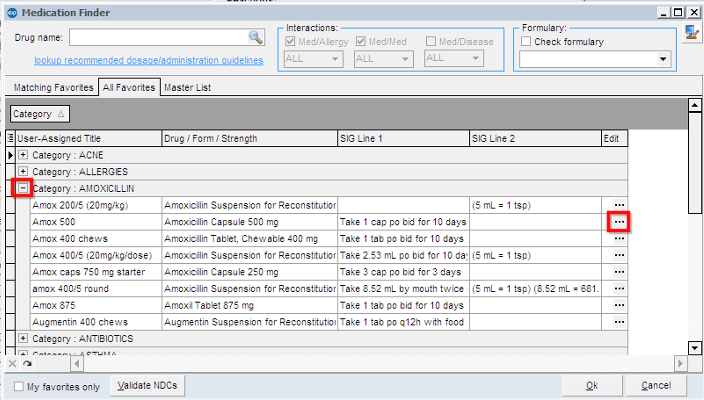
Task: Click the Amoxicillin Tablet, Chewable 400 mg cell
Action: (250, 238)
